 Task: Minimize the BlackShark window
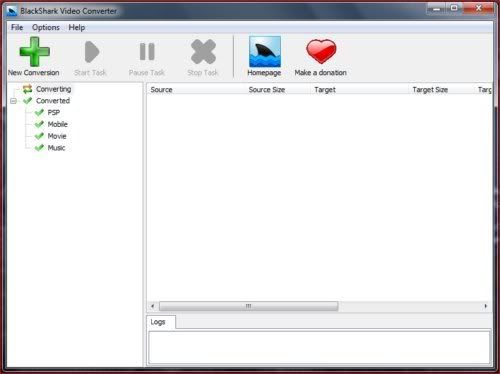(436, 9)
